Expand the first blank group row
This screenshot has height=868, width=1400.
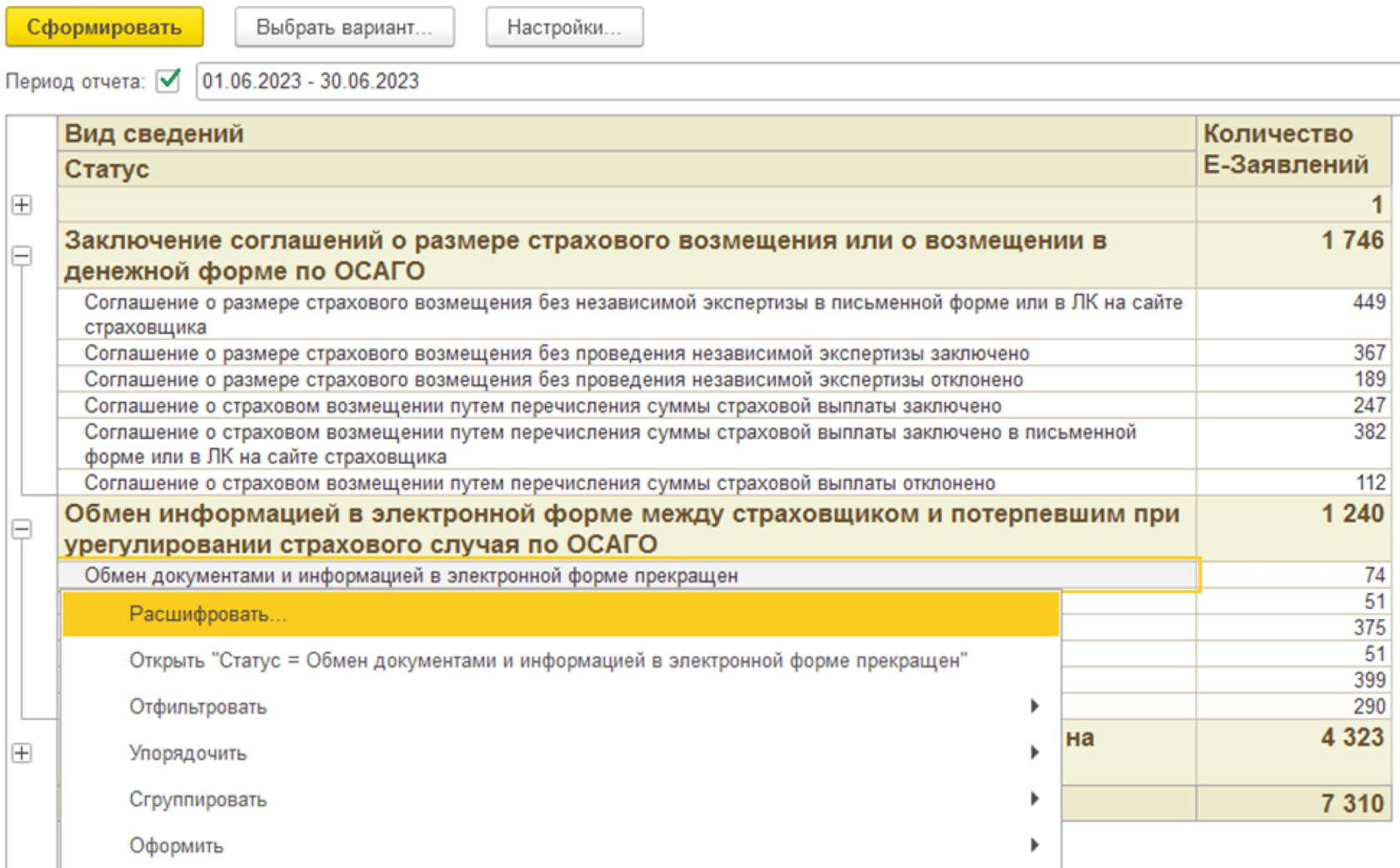pos(22,205)
